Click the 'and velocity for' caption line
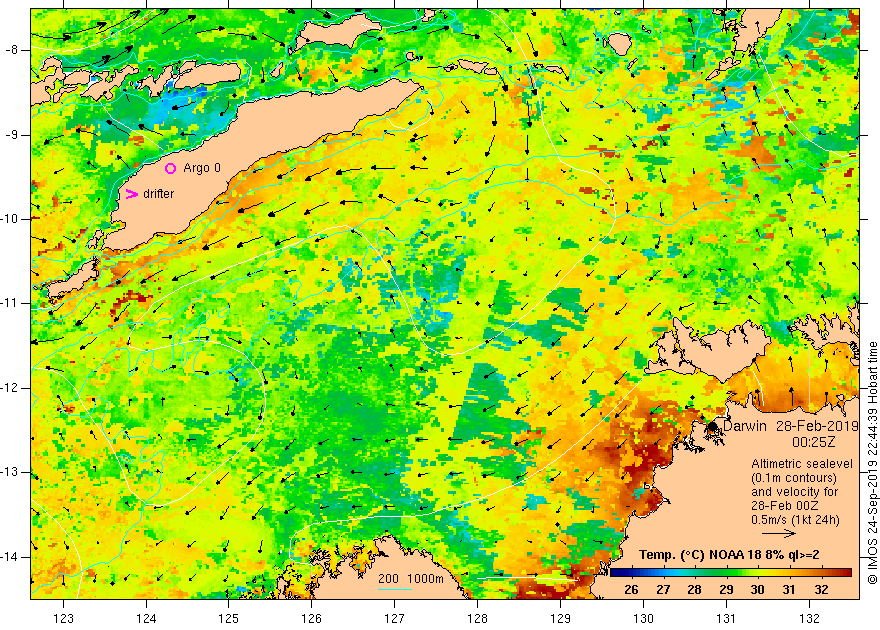The height and width of the screenshot is (630, 880). 795,492
